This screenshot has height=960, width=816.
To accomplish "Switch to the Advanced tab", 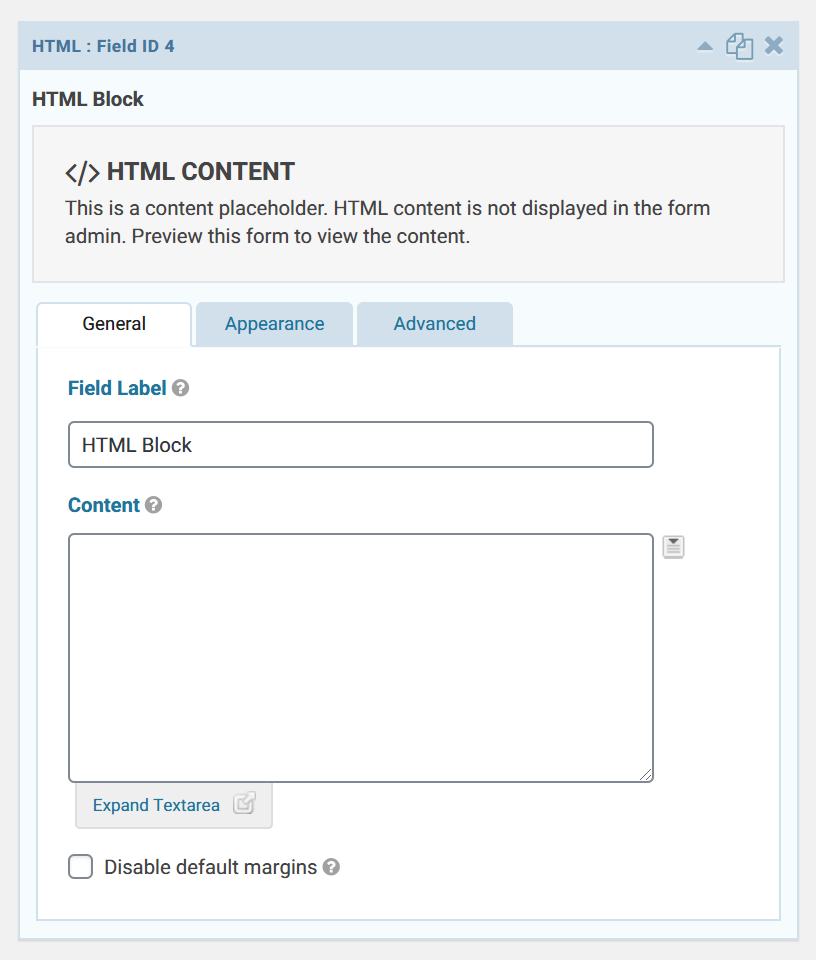I will click(x=435, y=324).
